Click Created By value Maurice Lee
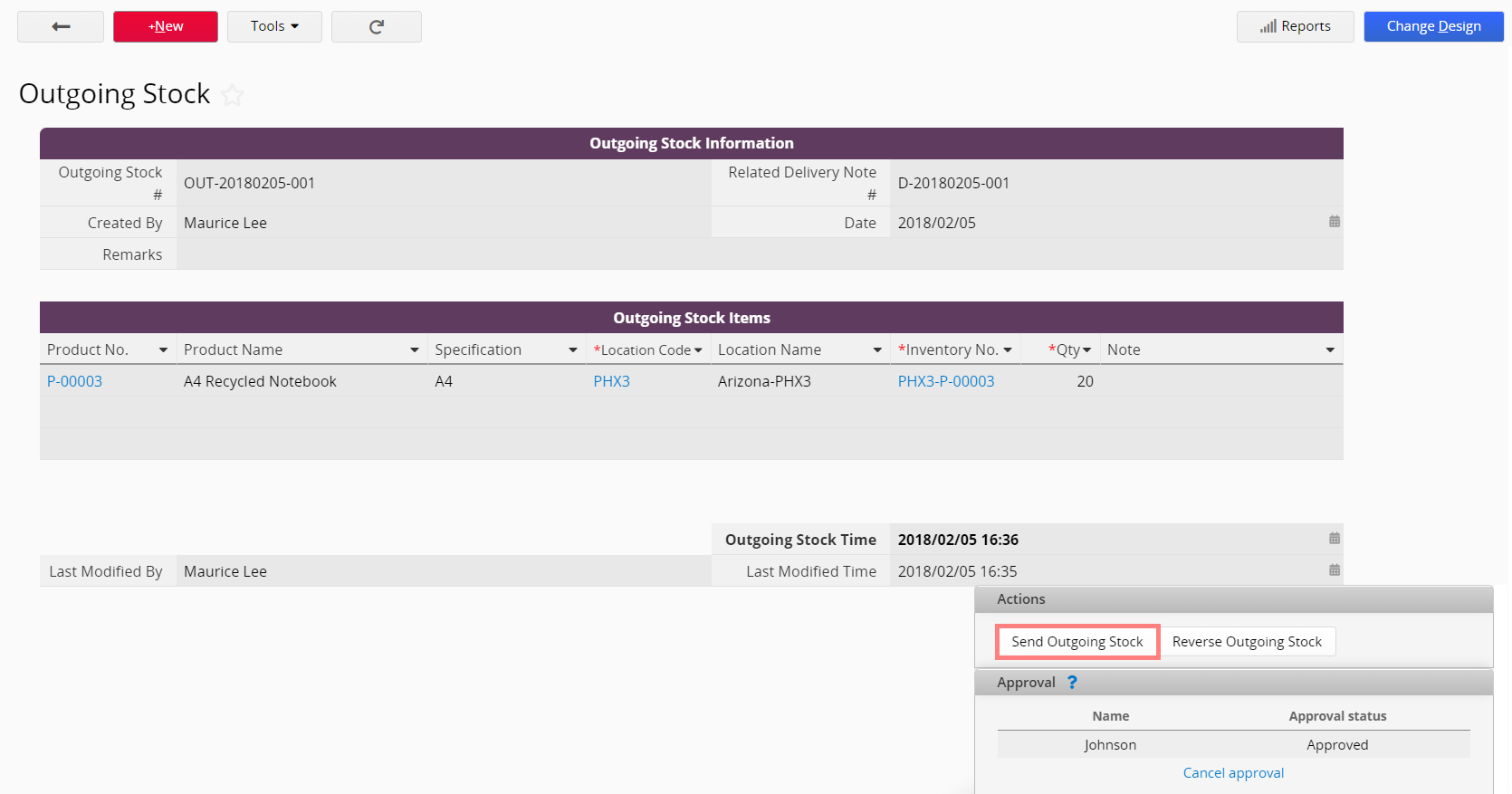The image size is (1512, 794). pos(225,223)
